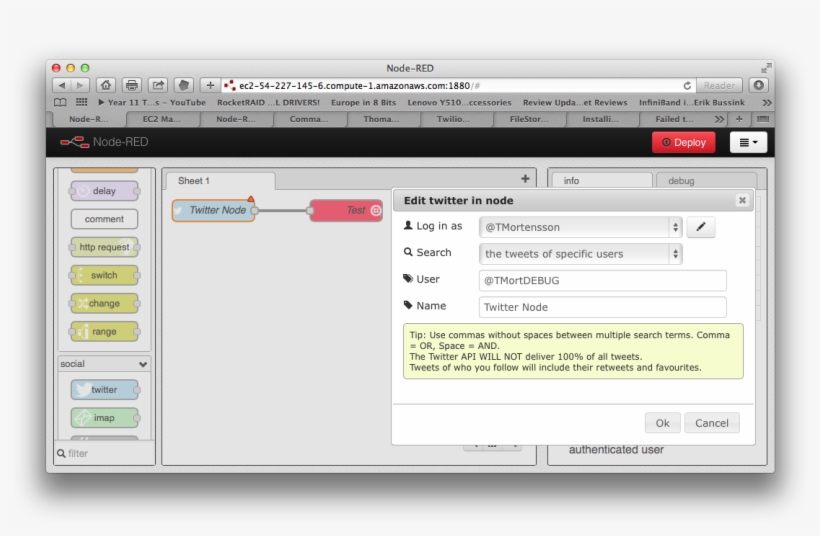The height and width of the screenshot is (536, 820).
Task: Open the Sheet 1 tab
Action: [x=221, y=181]
